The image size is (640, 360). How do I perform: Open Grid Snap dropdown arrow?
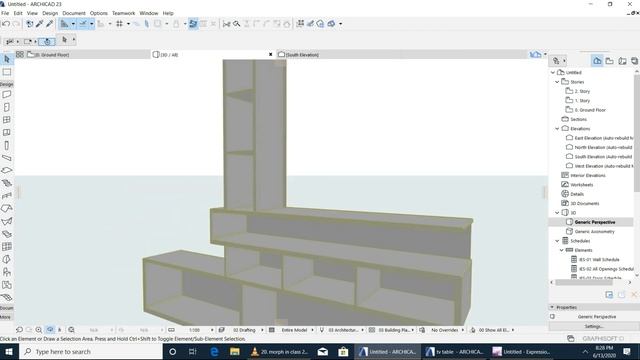pos(128,24)
